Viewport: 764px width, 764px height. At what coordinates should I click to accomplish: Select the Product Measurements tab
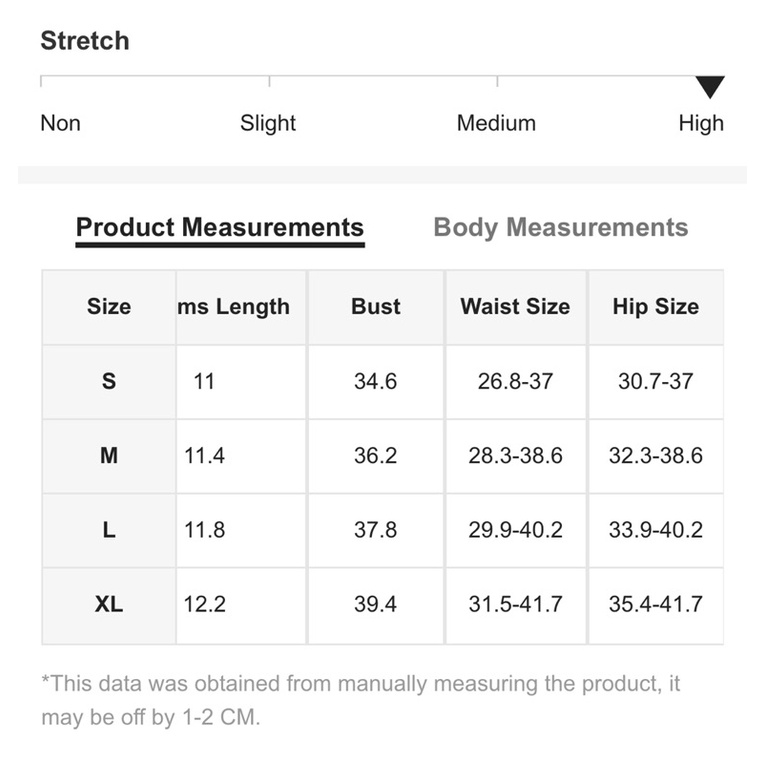pos(220,228)
